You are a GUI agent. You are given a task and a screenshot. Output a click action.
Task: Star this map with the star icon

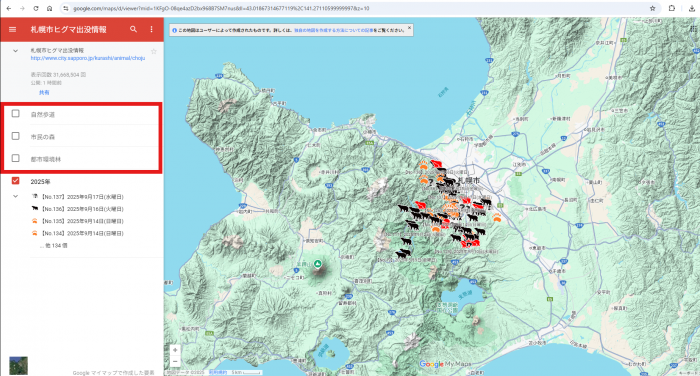[x=154, y=51]
